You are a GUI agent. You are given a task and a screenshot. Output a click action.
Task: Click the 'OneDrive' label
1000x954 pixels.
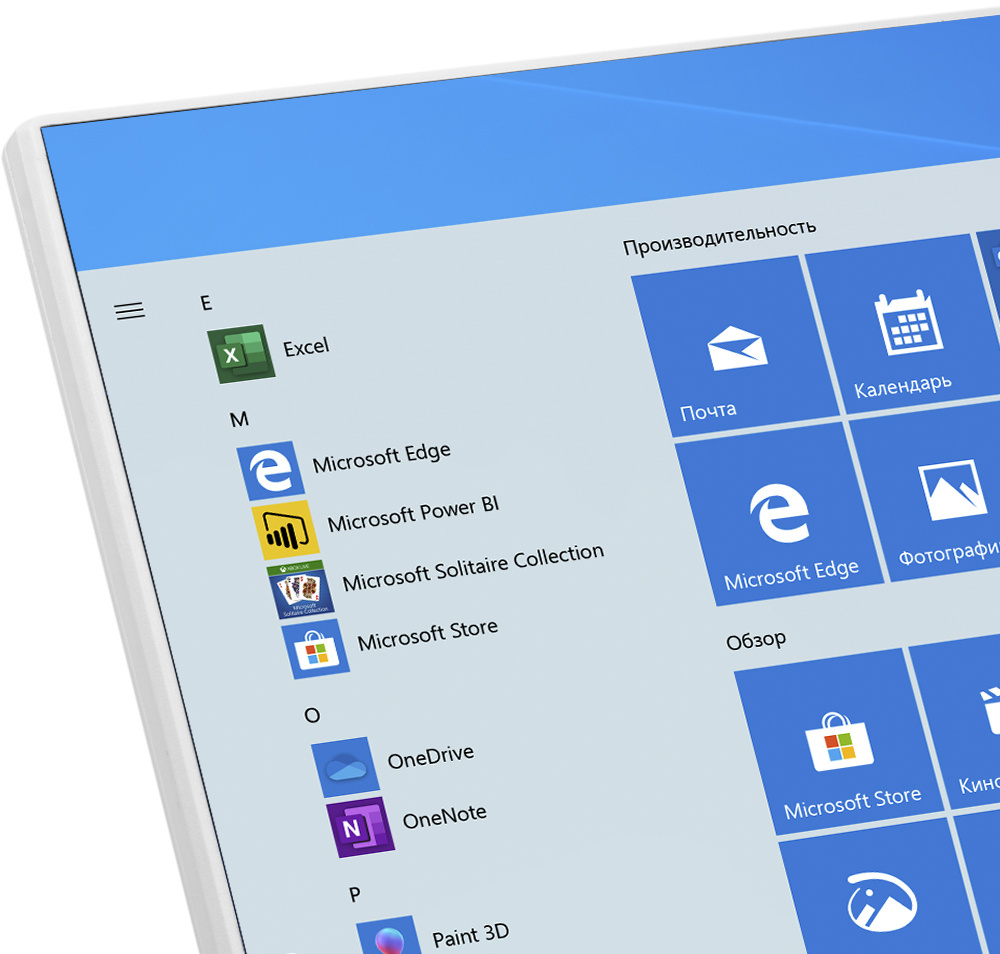[430, 757]
